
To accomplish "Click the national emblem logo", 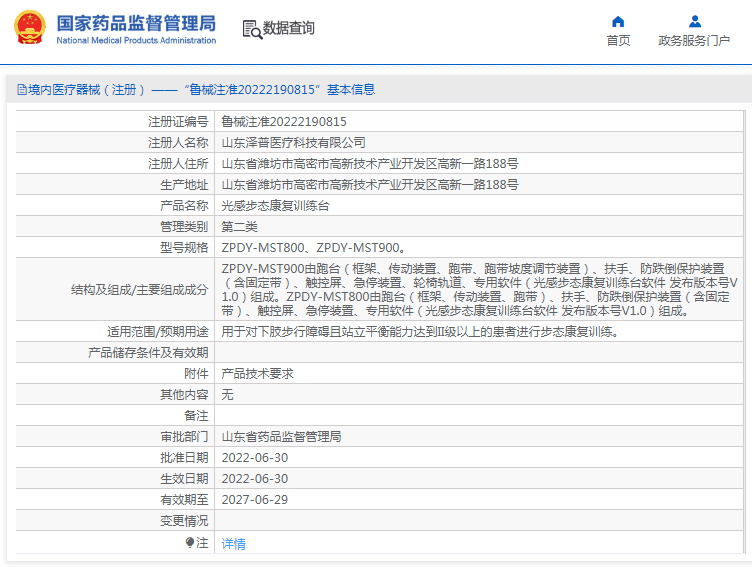I will 30,28.
